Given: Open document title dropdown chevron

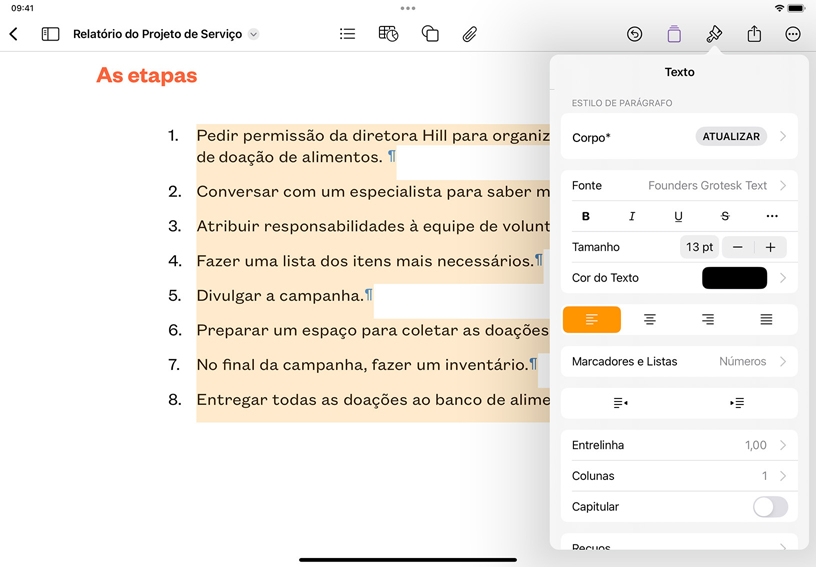Looking at the screenshot, I should [x=253, y=34].
